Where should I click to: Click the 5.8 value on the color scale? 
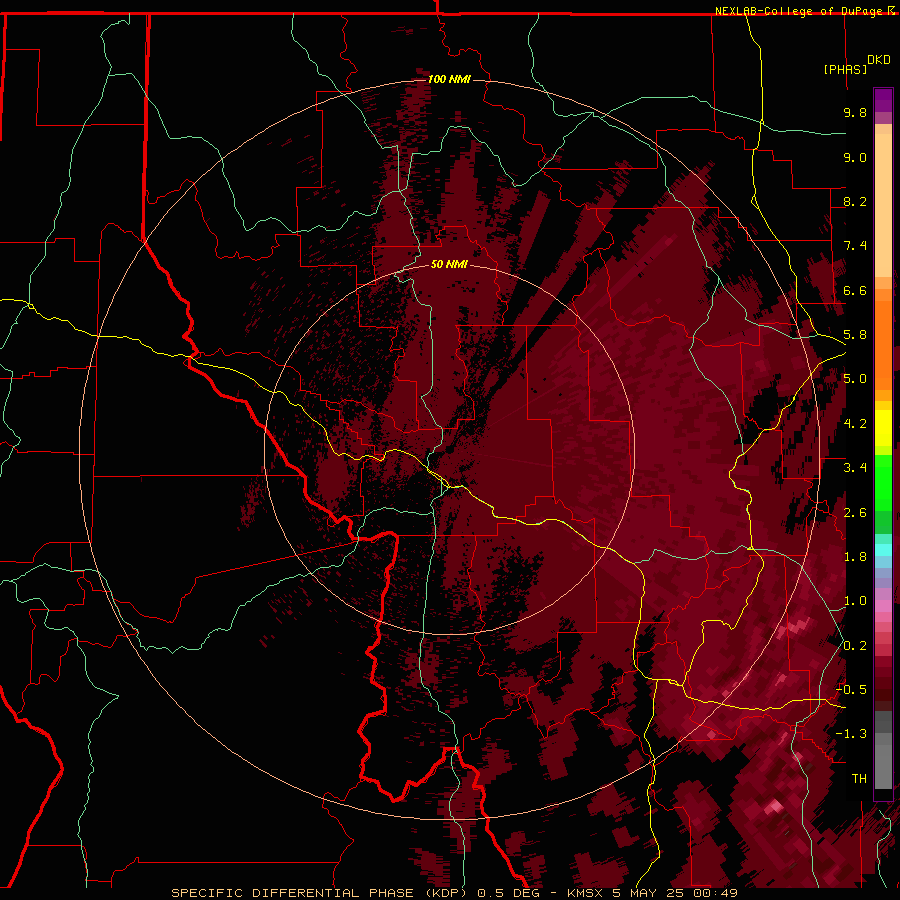pyautogui.click(x=855, y=335)
